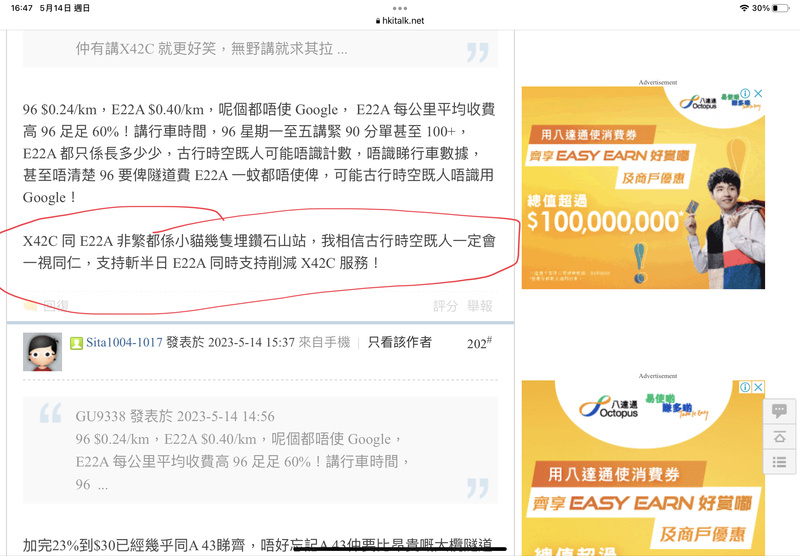Open the Sita1004-1017 username link
This screenshot has height=556, width=800.
tap(123, 343)
